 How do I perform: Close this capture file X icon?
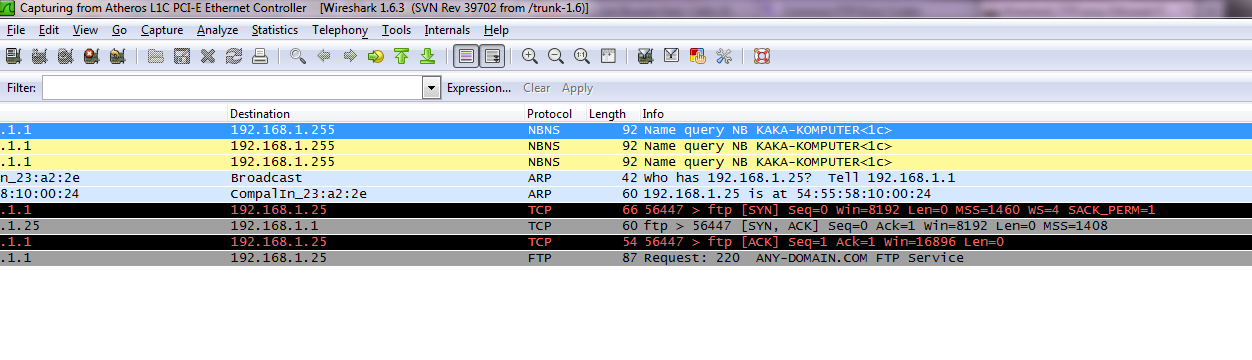point(208,56)
